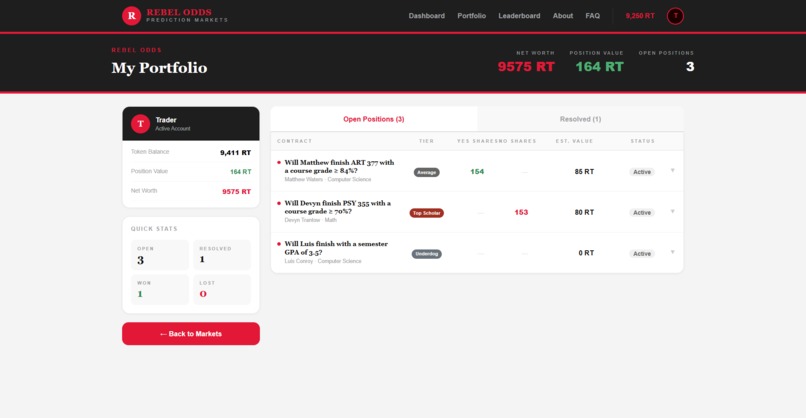
Task: Open the Dashboard nav link
Action: click(x=427, y=16)
